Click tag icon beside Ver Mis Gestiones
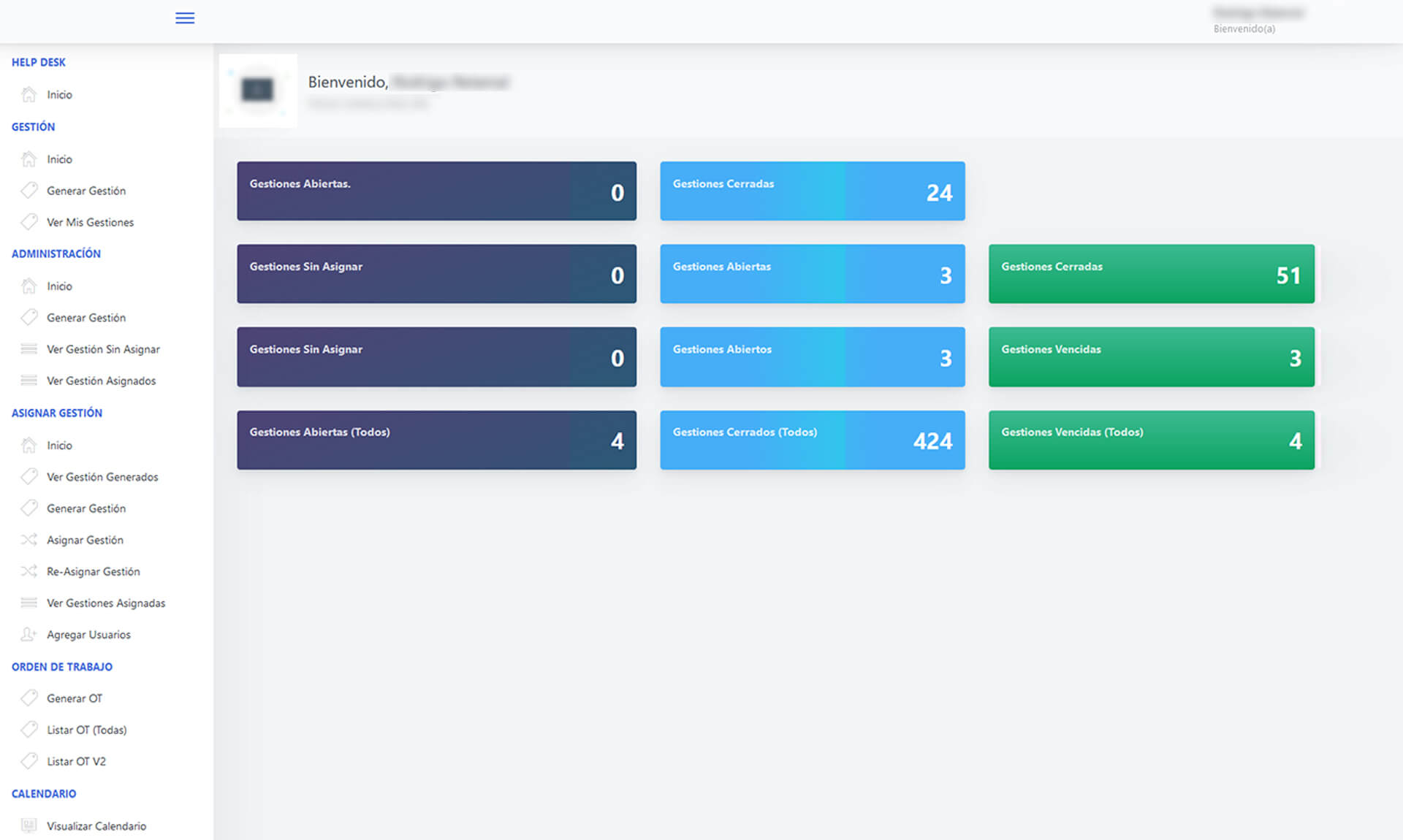 tap(29, 221)
